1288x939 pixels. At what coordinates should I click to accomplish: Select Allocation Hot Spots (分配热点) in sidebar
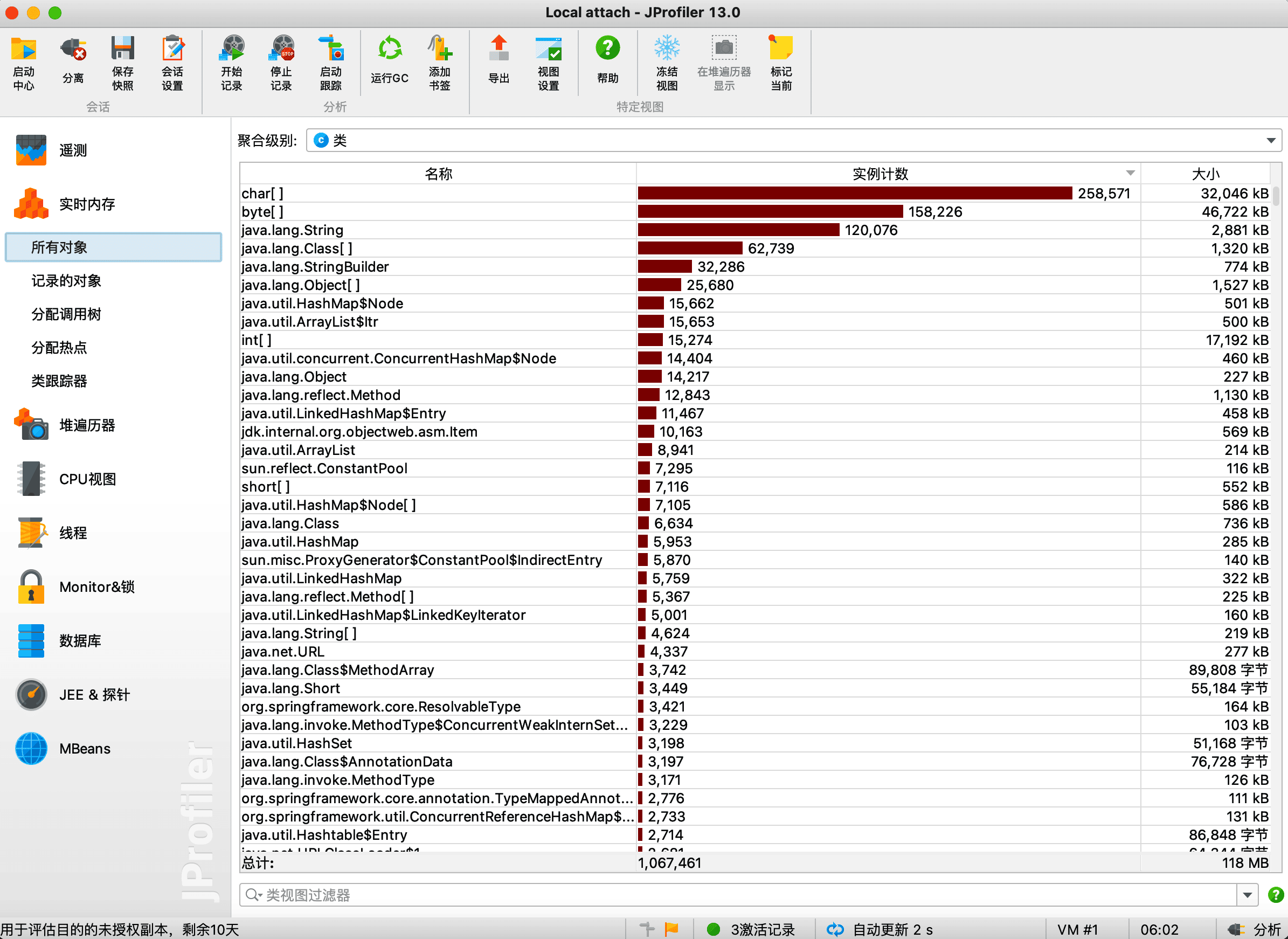pyautogui.click(x=59, y=347)
